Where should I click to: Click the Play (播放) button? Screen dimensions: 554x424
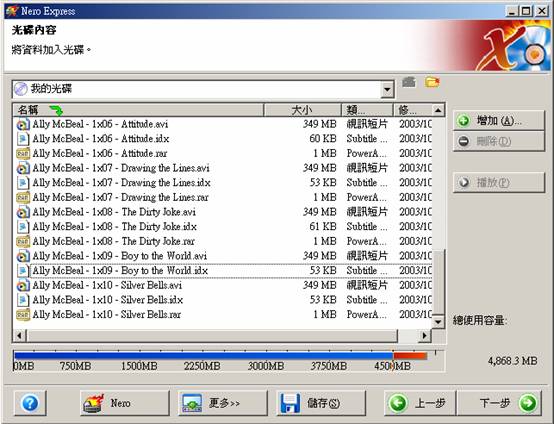499,183
